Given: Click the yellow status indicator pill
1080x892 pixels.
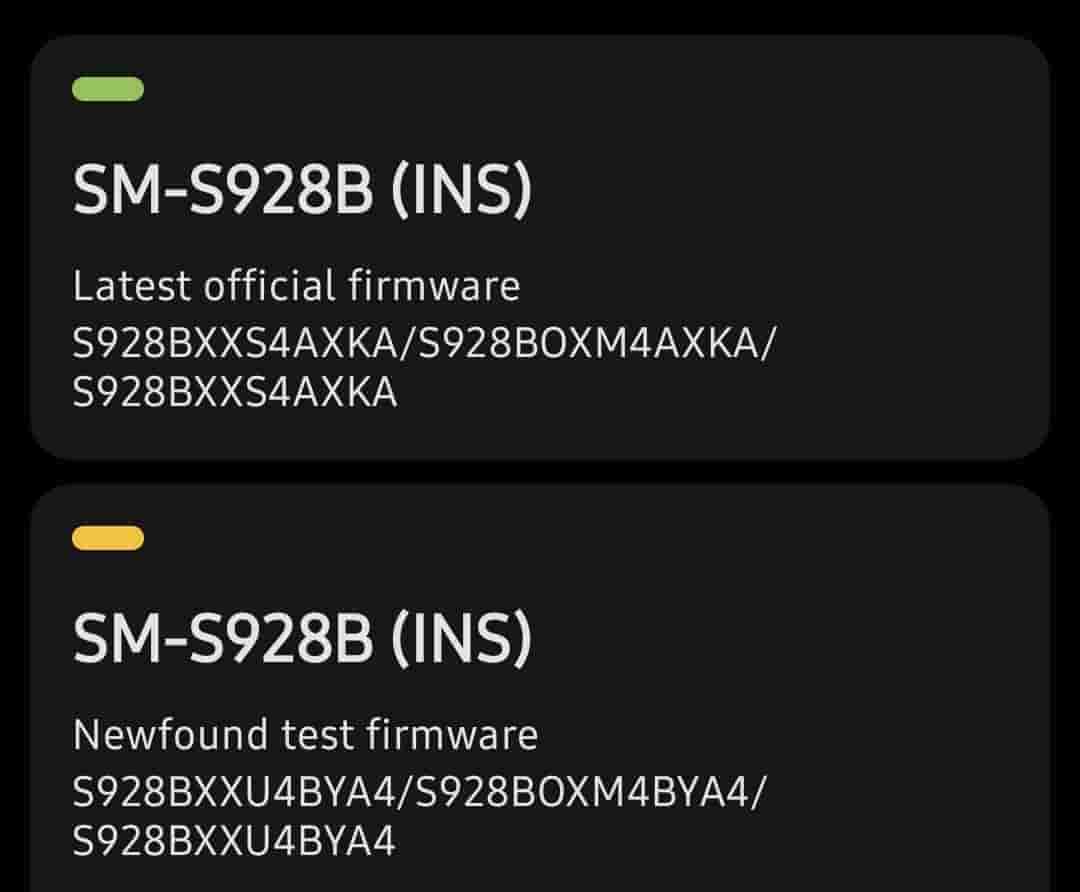Looking at the screenshot, I should 108,538.
